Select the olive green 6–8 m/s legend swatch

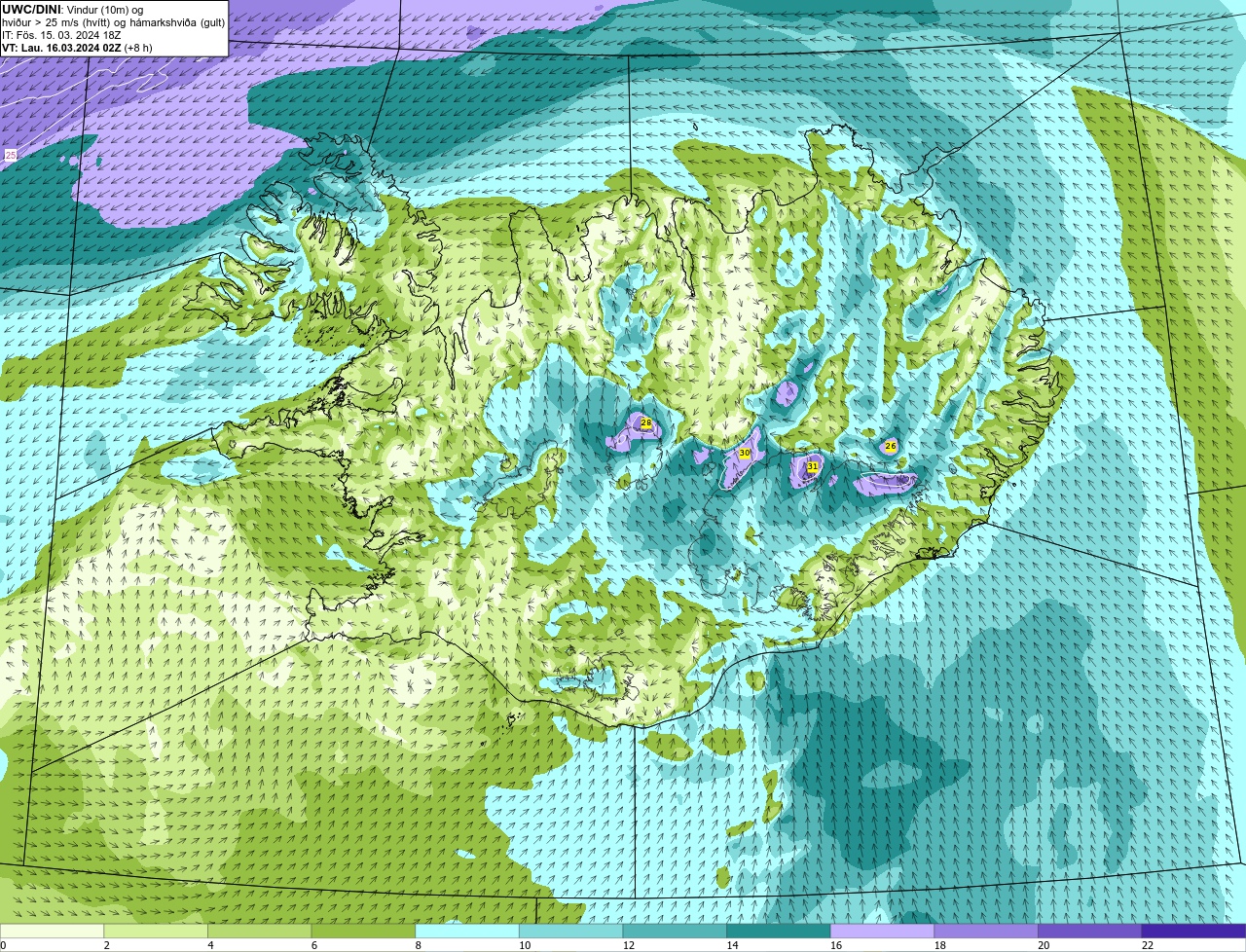(x=363, y=931)
